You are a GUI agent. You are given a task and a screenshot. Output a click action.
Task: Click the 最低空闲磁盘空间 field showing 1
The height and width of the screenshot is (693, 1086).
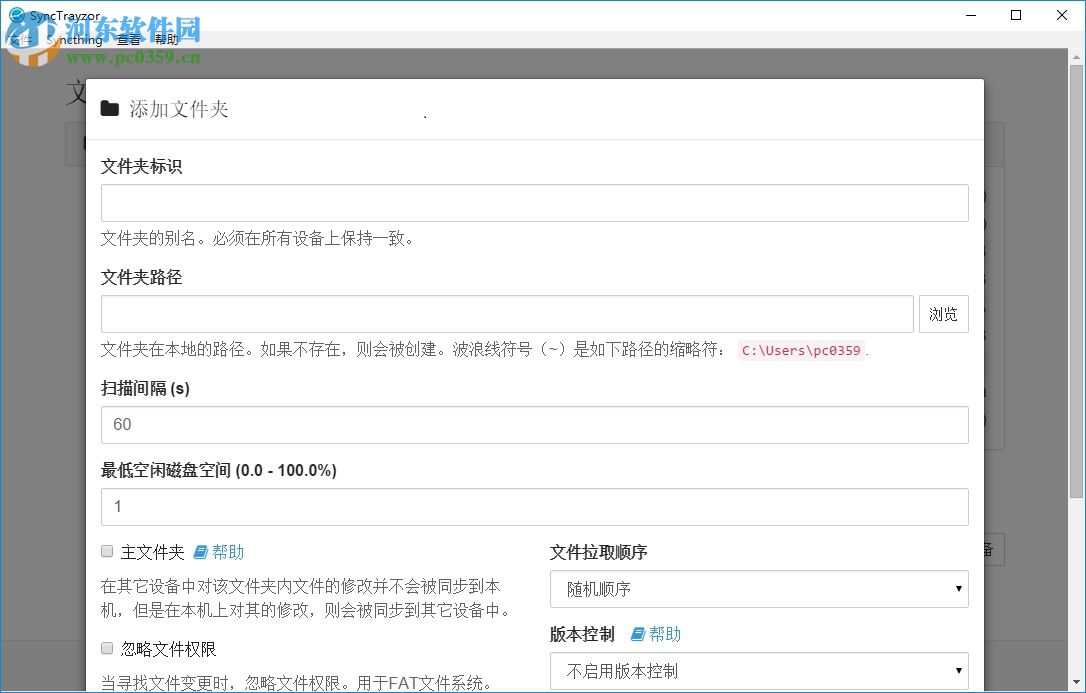tap(535, 507)
